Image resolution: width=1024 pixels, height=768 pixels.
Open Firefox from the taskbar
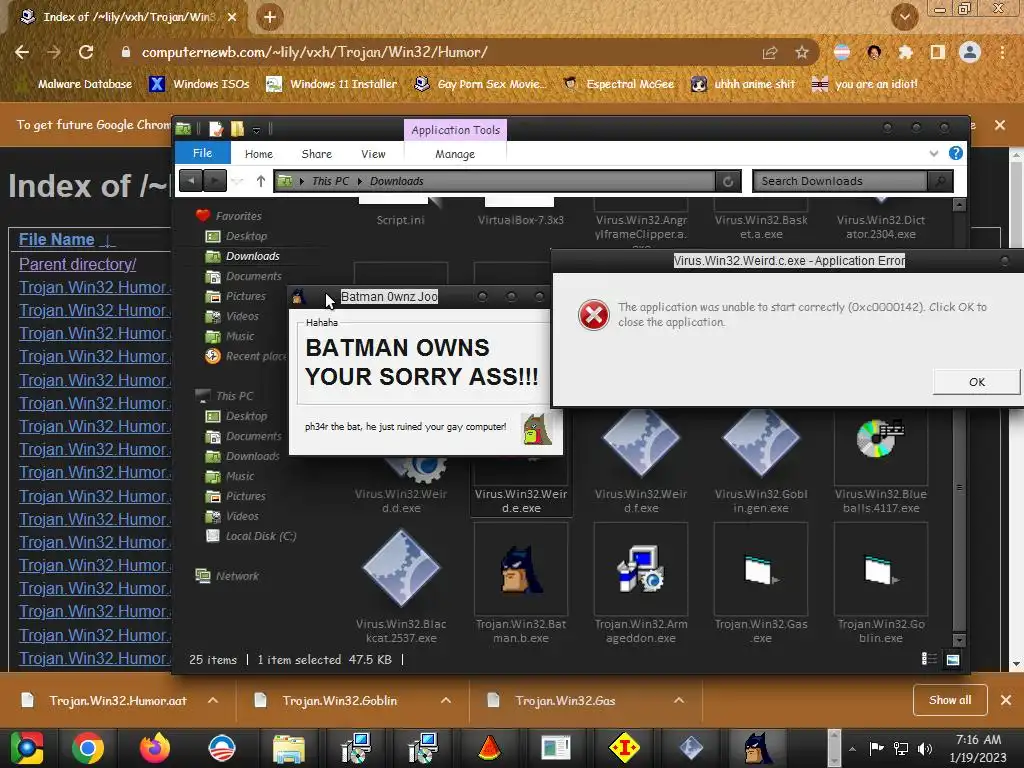155,748
